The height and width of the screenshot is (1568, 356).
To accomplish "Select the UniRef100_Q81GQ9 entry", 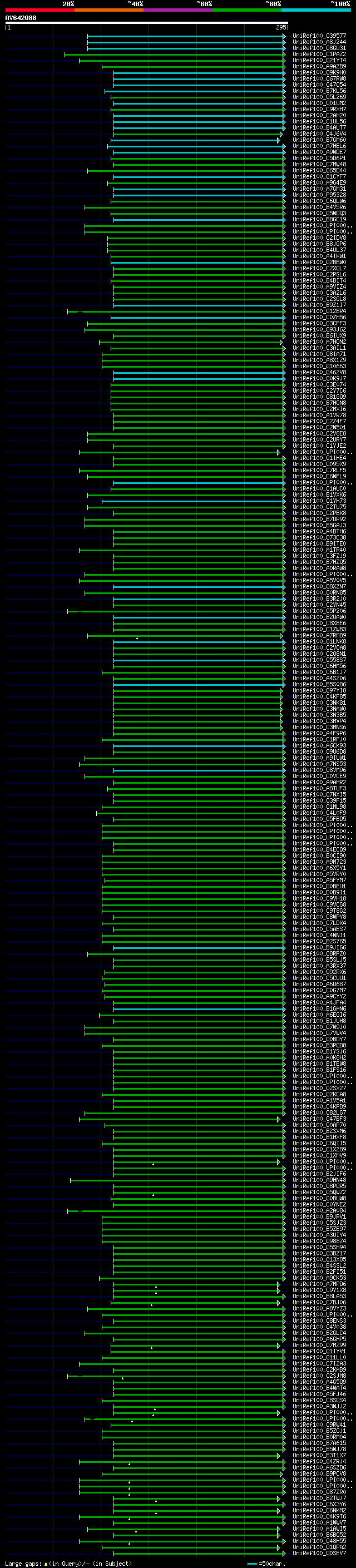I will [x=319, y=397].
